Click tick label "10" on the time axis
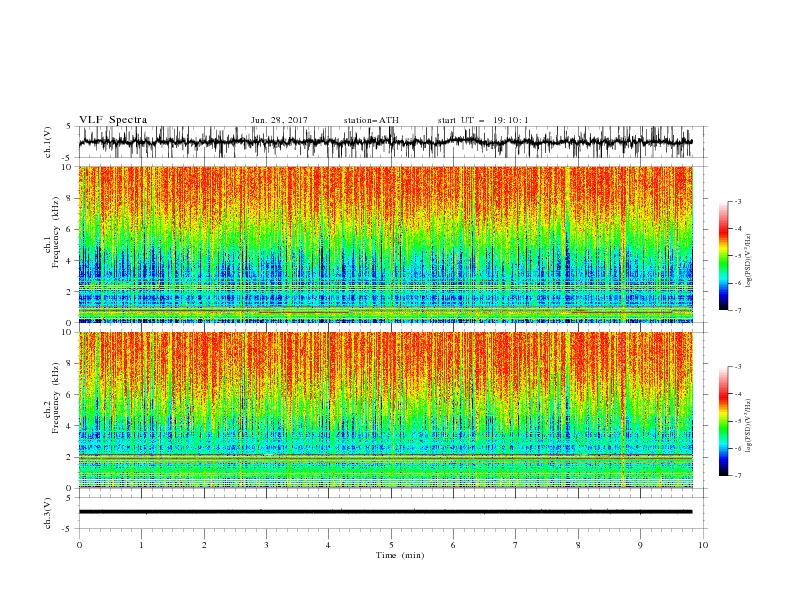 tap(703, 545)
